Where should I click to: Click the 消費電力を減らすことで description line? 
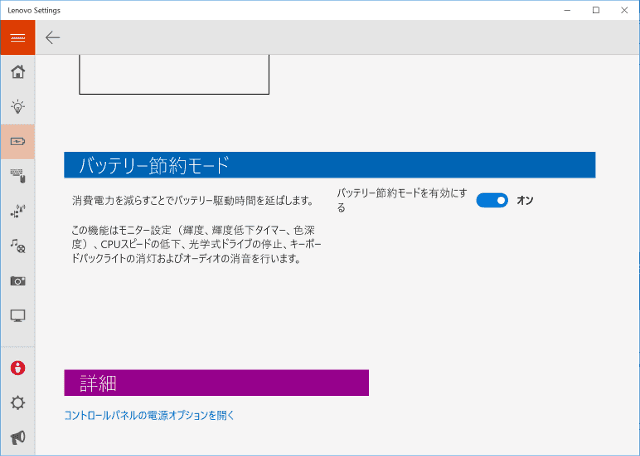coord(193,200)
